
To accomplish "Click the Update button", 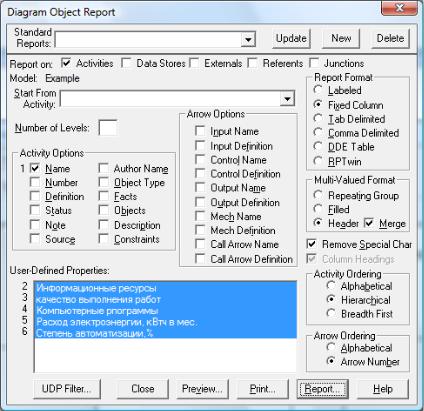I will coord(291,38).
